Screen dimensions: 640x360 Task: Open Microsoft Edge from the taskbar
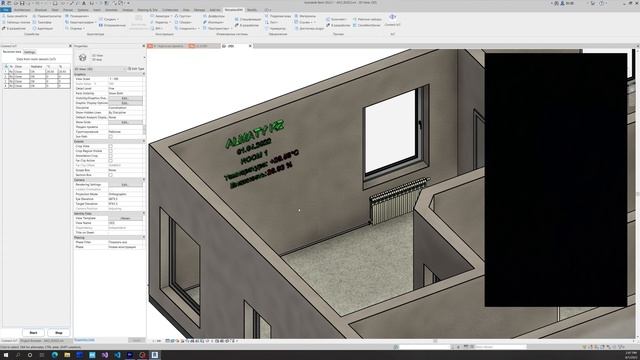point(55,355)
